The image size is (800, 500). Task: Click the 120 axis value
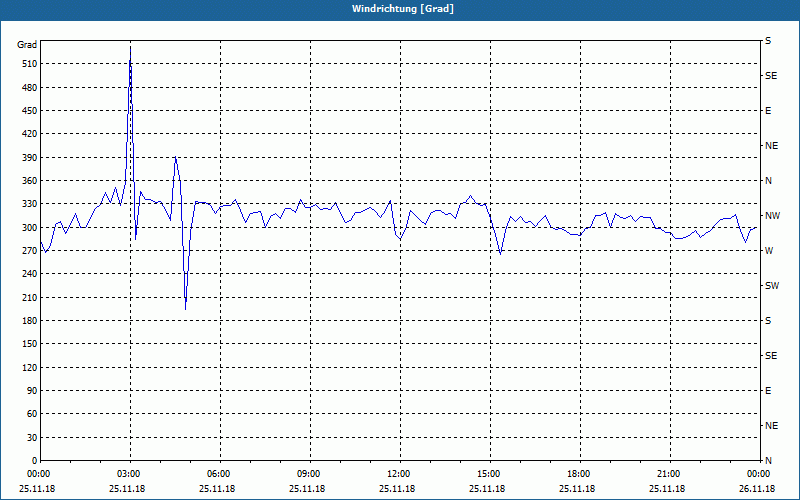click(x=30, y=368)
